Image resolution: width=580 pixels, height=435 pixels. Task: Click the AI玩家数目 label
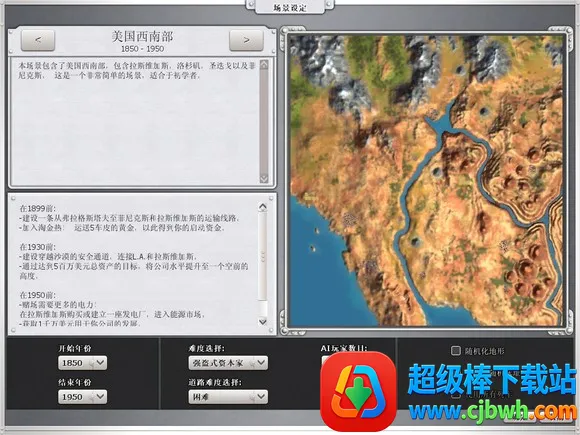coord(344,348)
